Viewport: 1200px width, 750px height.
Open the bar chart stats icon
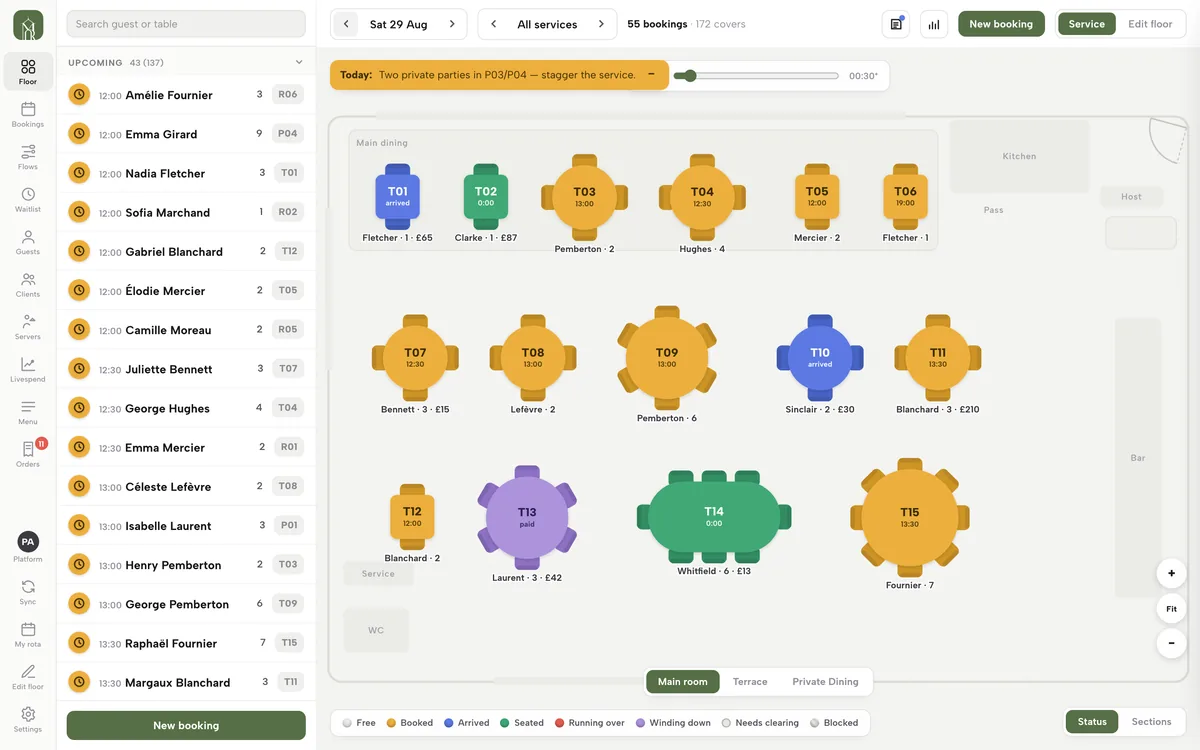point(934,24)
